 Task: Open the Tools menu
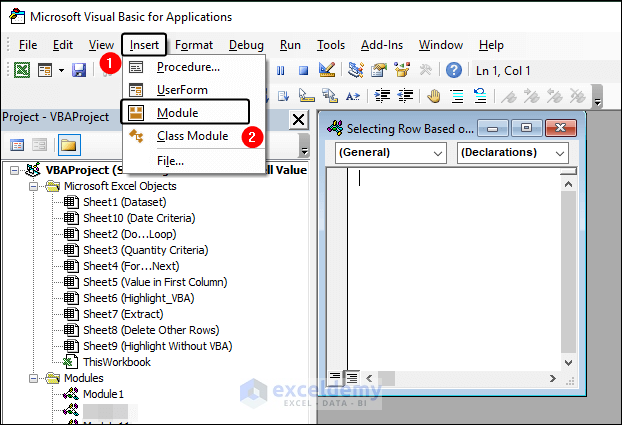tap(331, 45)
